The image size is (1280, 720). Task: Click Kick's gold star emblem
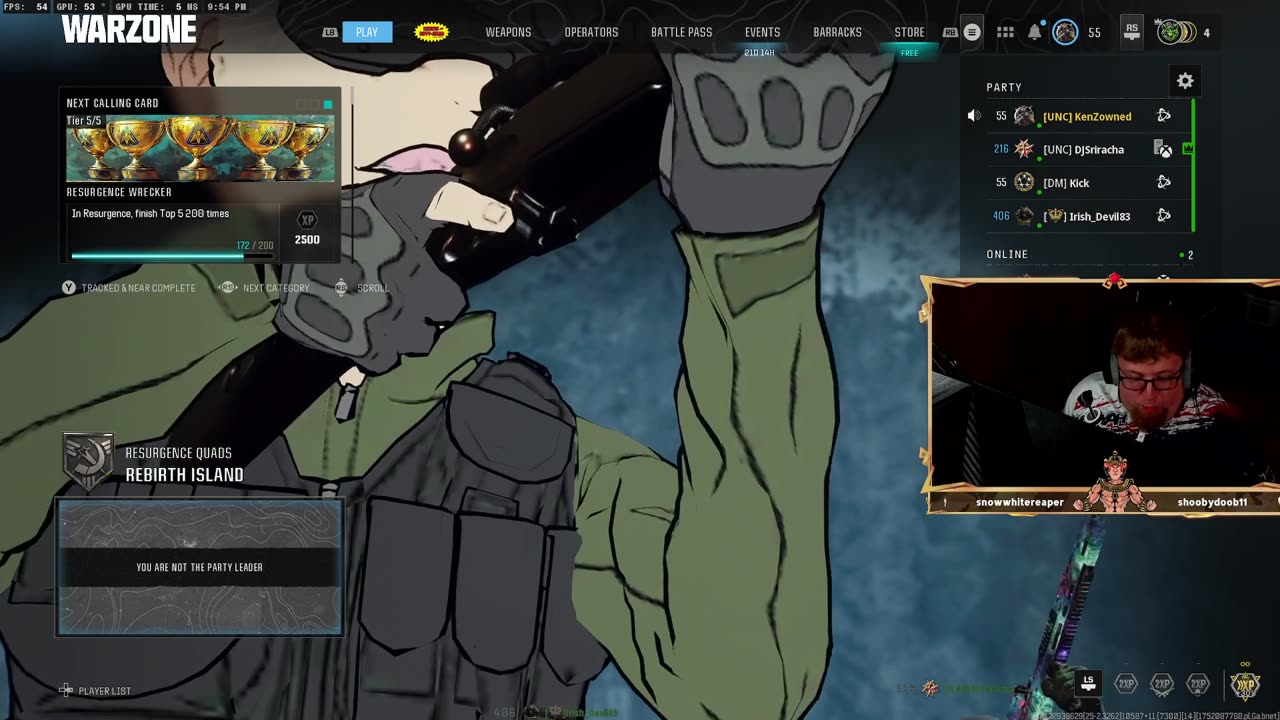[1024, 182]
